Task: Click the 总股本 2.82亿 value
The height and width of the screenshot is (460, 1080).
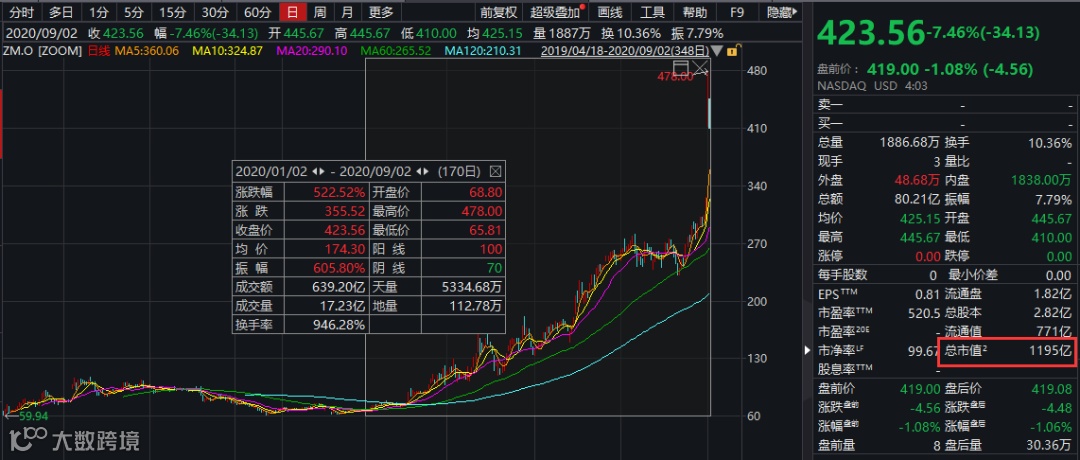Action: point(1051,313)
